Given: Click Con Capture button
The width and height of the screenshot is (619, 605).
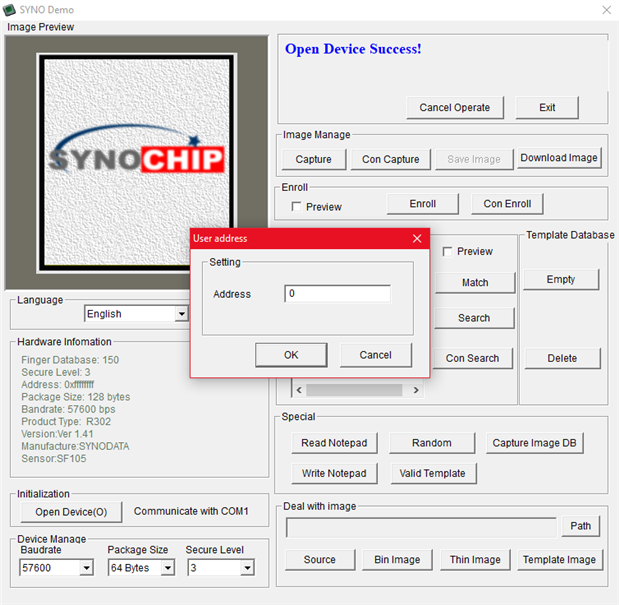Looking at the screenshot, I should [x=390, y=159].
